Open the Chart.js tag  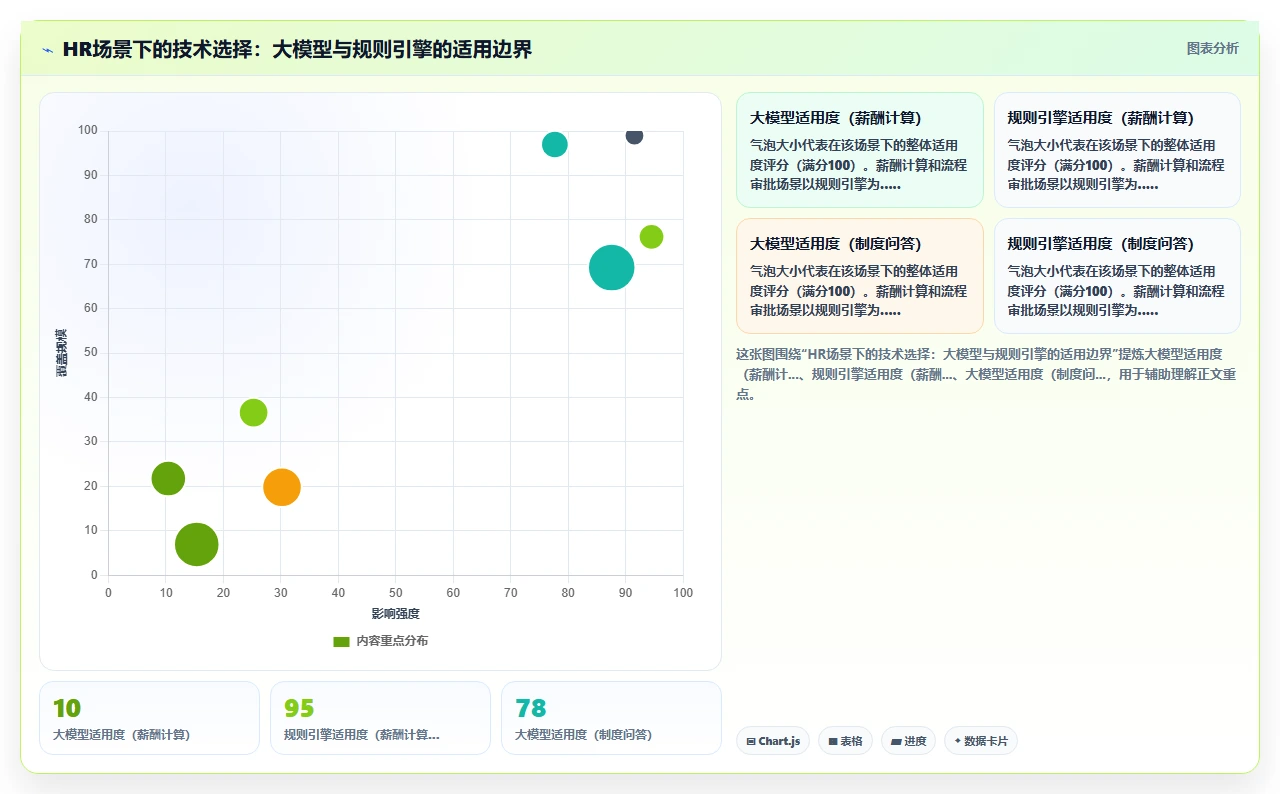(773, 741)
